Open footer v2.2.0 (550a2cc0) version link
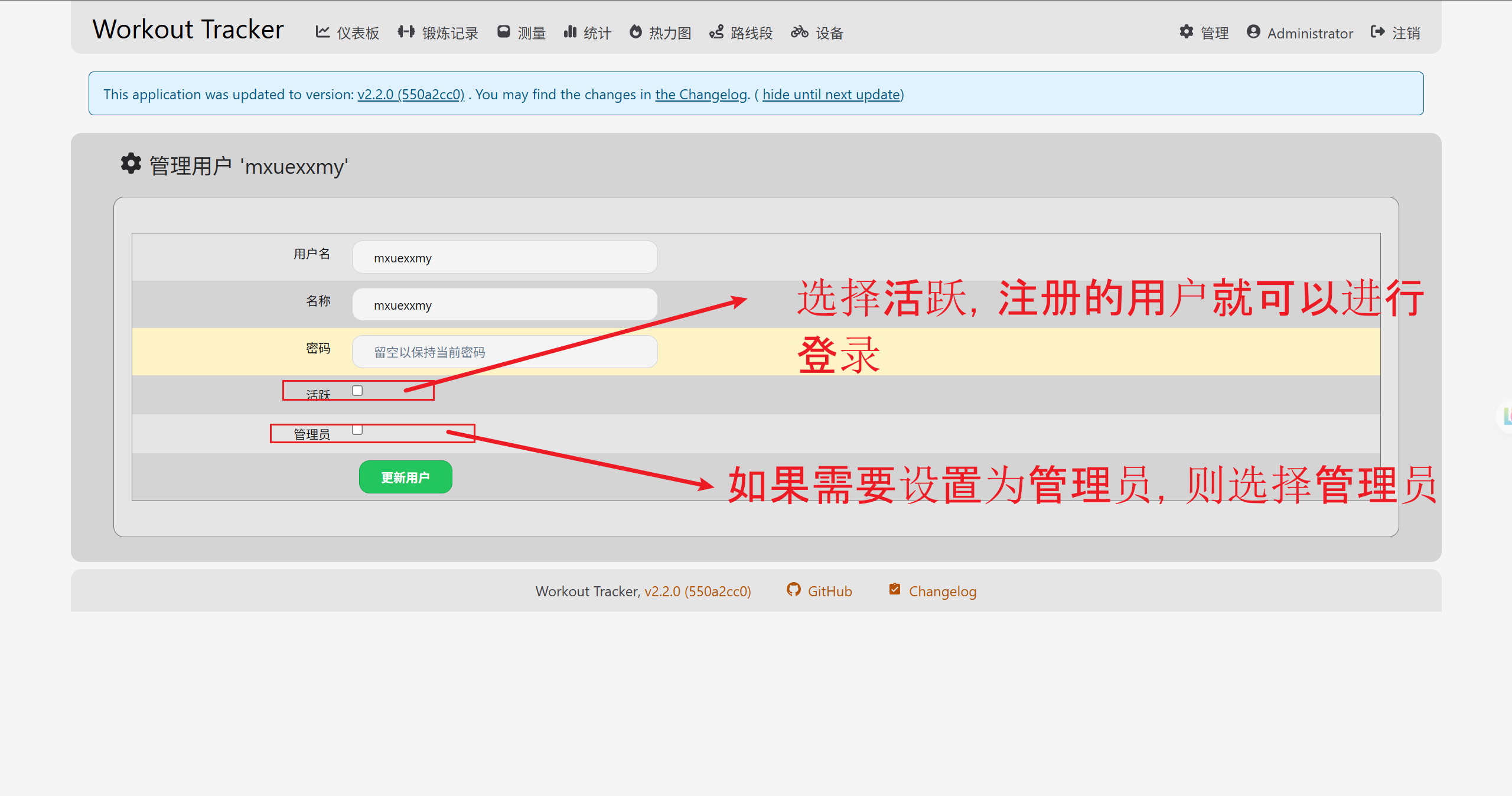The width and height of the screenshot is (1512, 796). coord(698,592)
